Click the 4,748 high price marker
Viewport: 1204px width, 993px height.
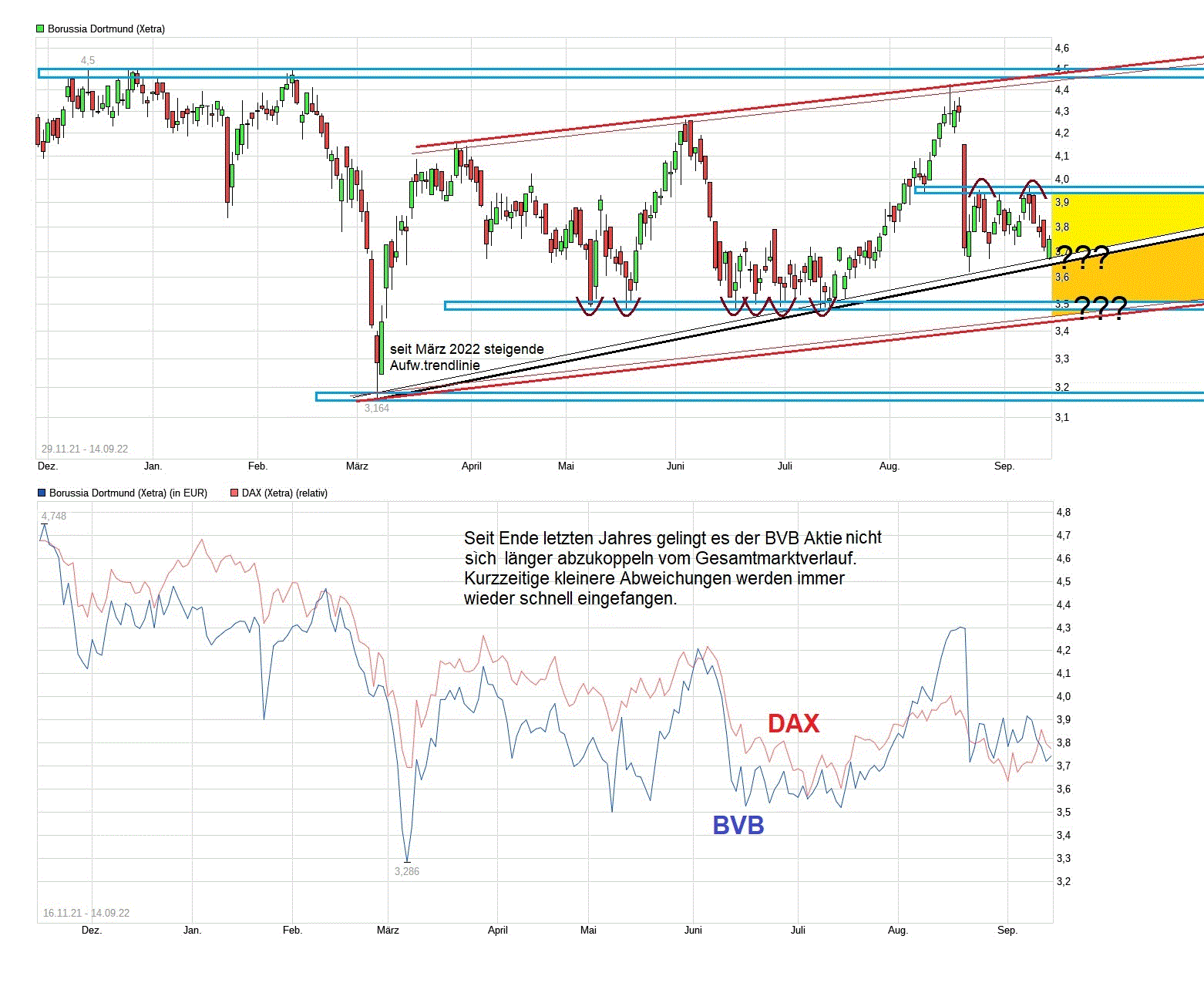coord(52,515)
